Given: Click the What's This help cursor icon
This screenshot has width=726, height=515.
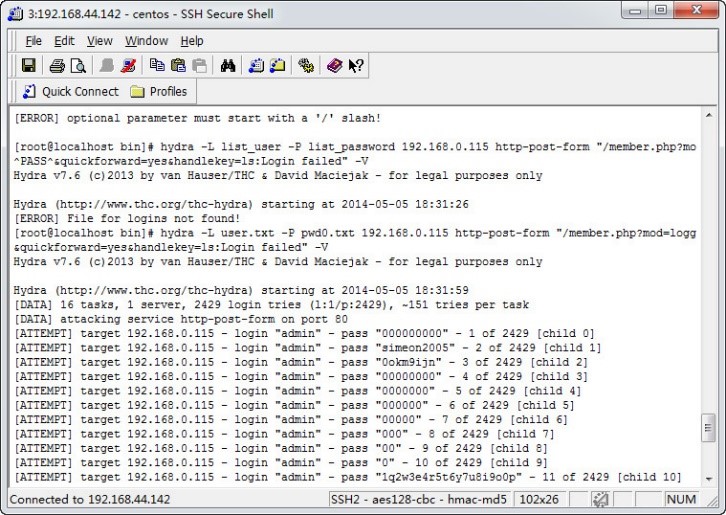Looking at the screenshot, I should [356, 65].
